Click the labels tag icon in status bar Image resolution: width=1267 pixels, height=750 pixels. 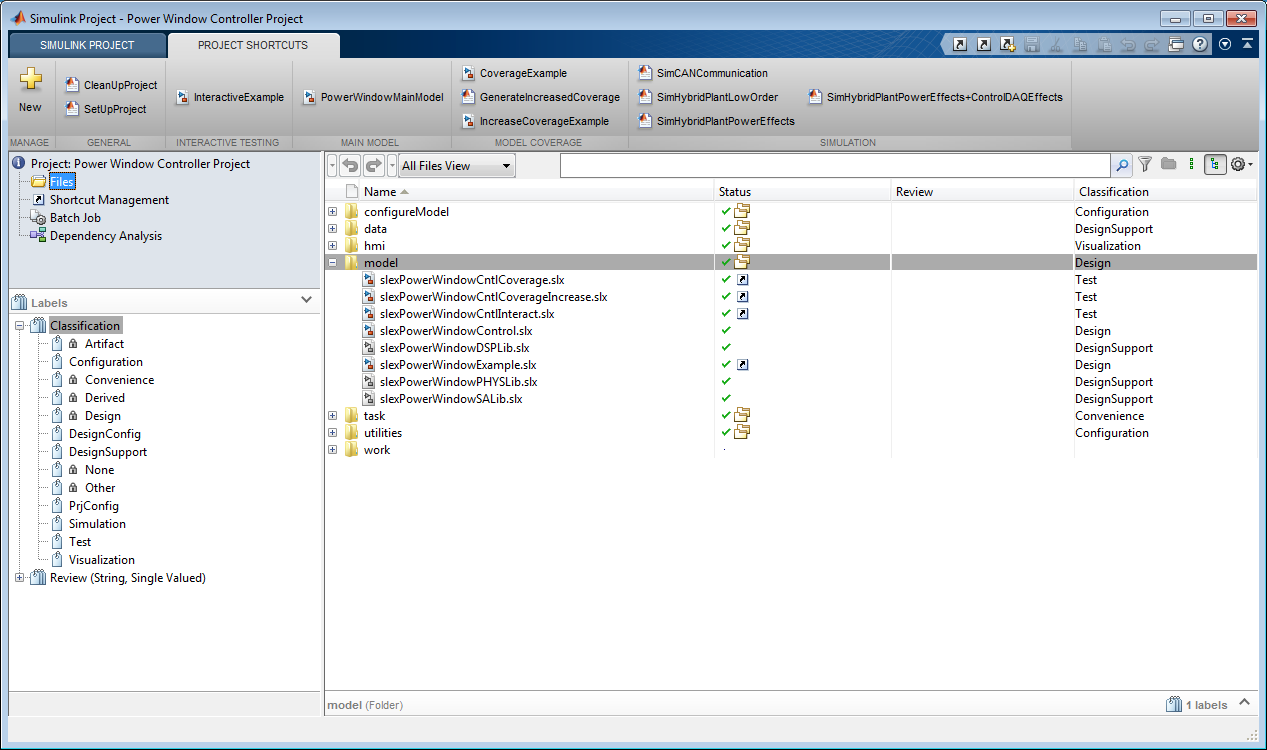click(1173, 705)
